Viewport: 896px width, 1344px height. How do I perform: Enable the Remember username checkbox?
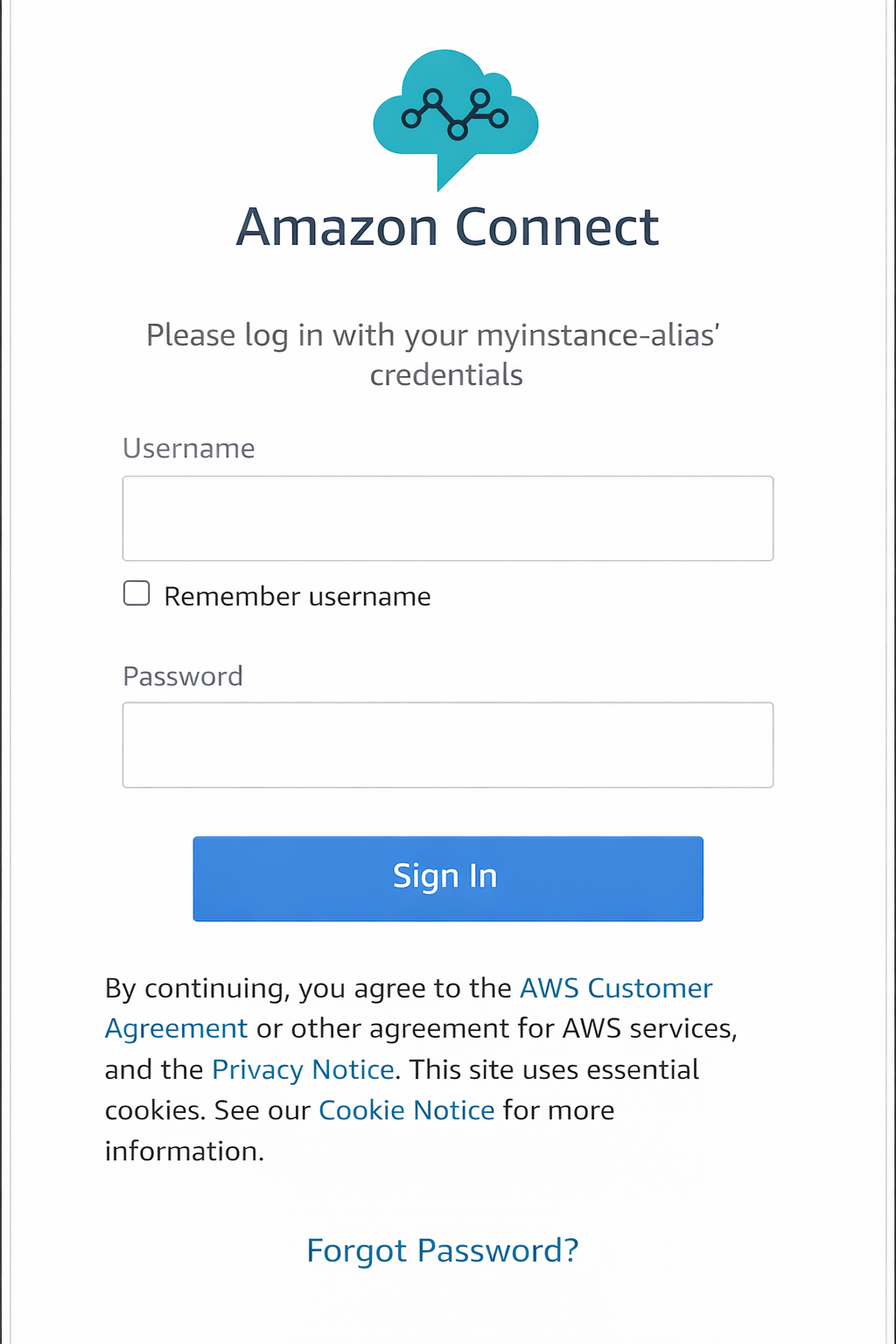pos(136,594)
